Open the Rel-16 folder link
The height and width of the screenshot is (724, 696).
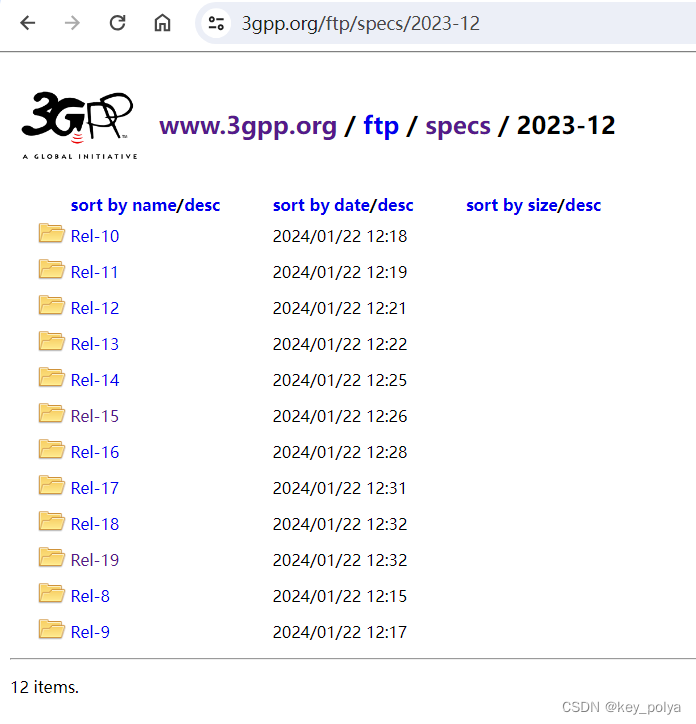pyautogui.click(x=95, y=452)
